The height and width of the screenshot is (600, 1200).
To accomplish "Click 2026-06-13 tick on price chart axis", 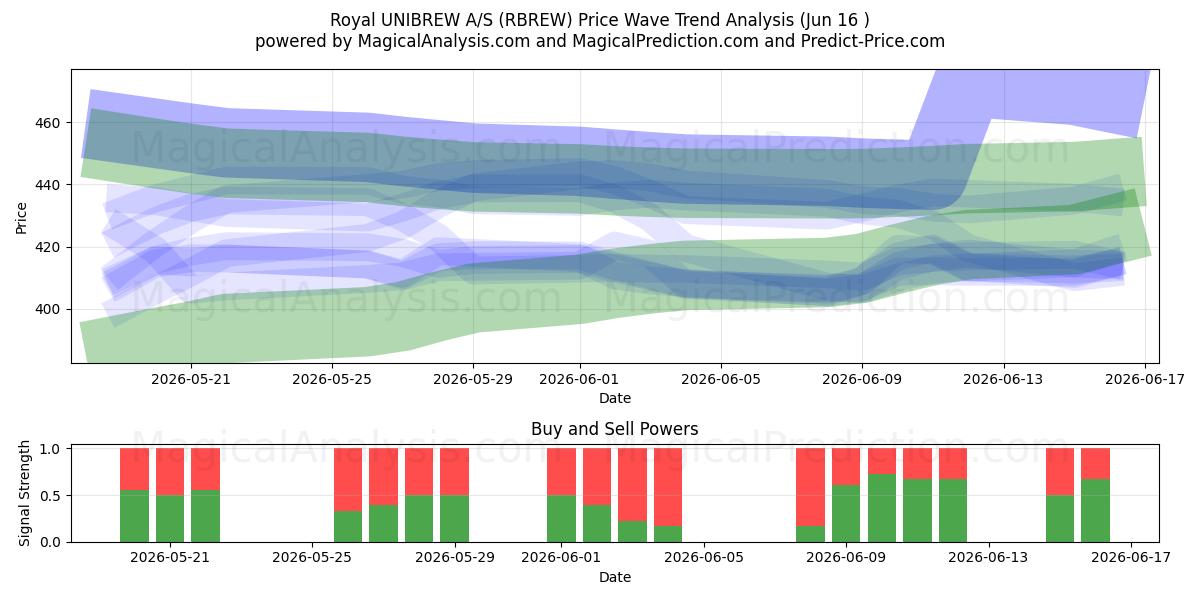I will click(1004, 379).
